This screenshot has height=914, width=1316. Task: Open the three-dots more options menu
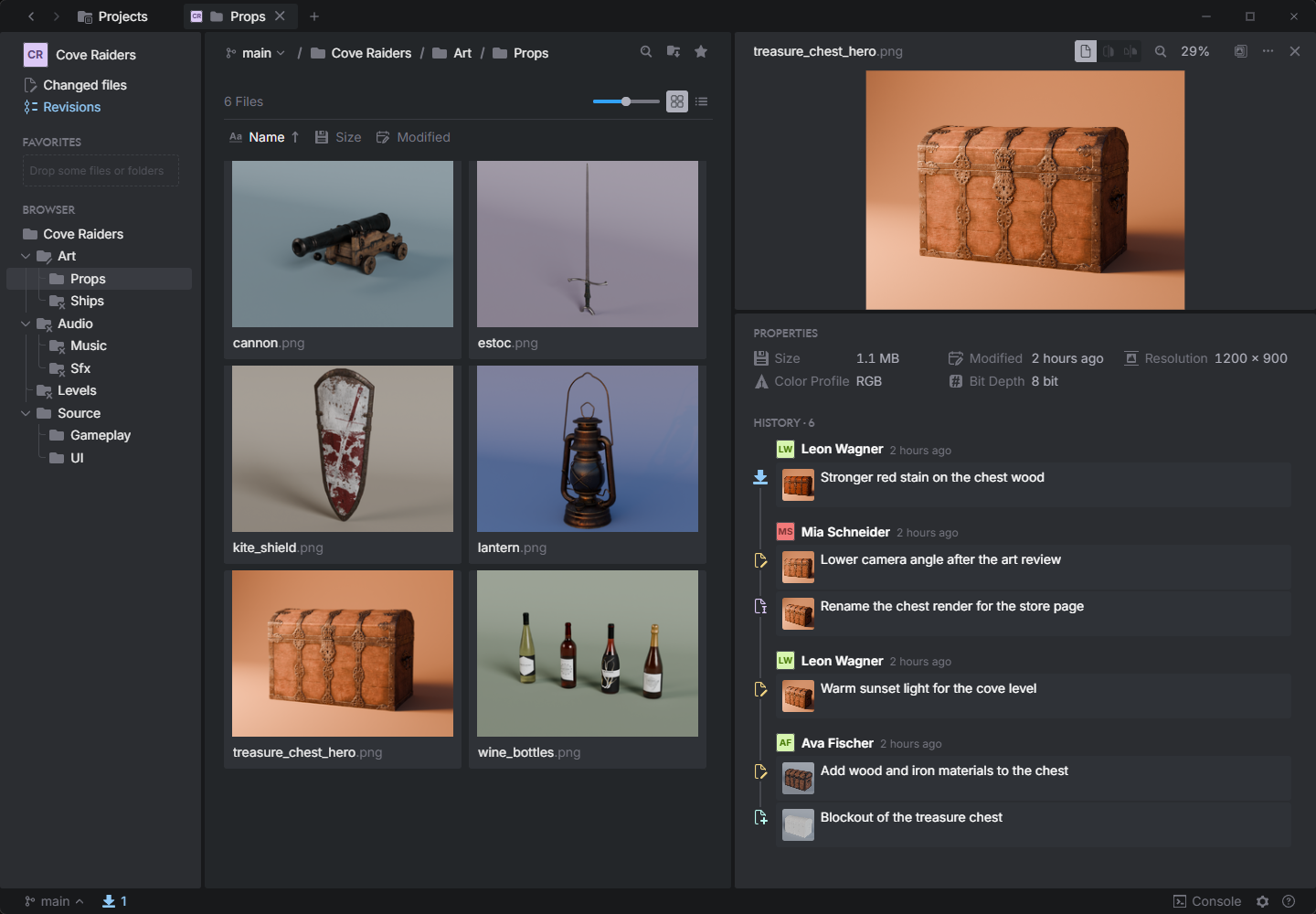(x=1268, y=51)
